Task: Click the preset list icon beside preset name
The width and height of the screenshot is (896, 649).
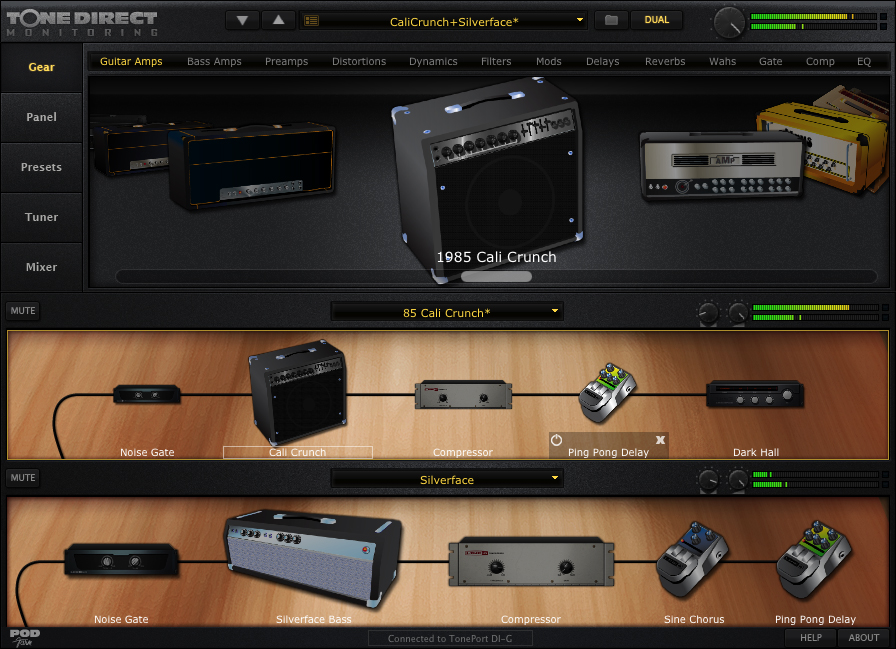Action: 311,20
